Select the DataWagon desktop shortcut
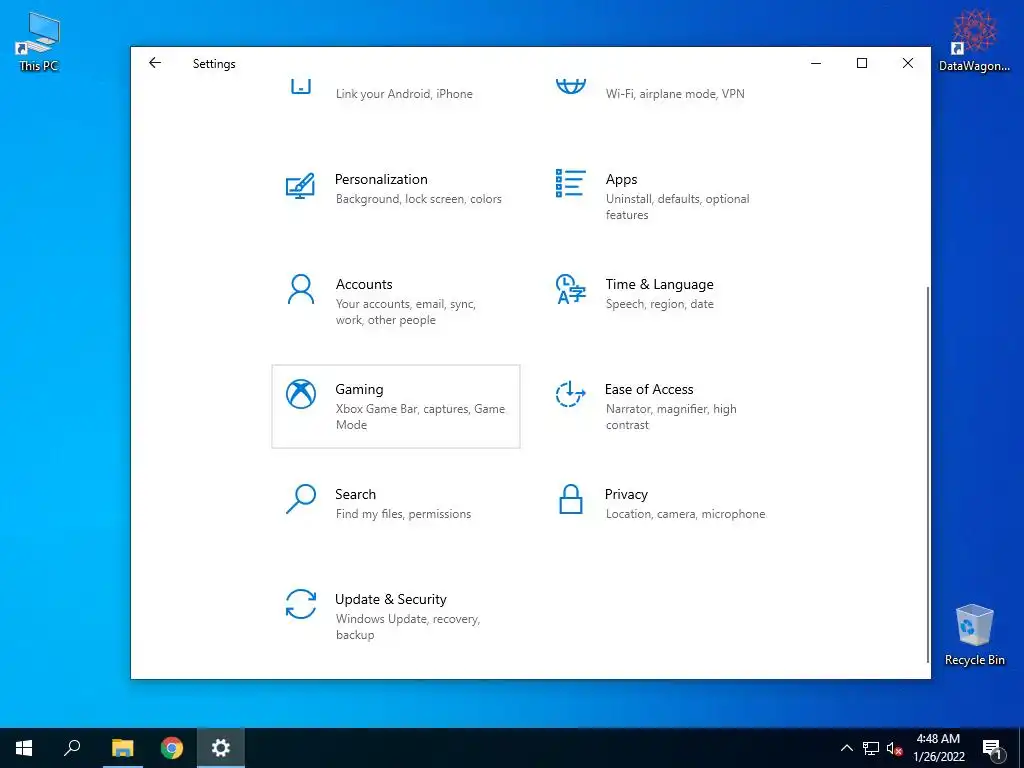 click(x=974, y=40)
